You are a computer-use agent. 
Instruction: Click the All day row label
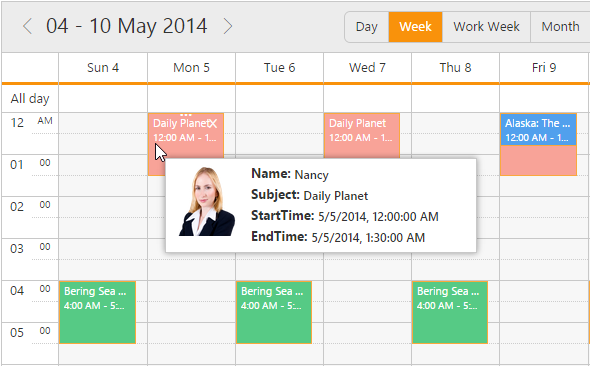point(30,99)
